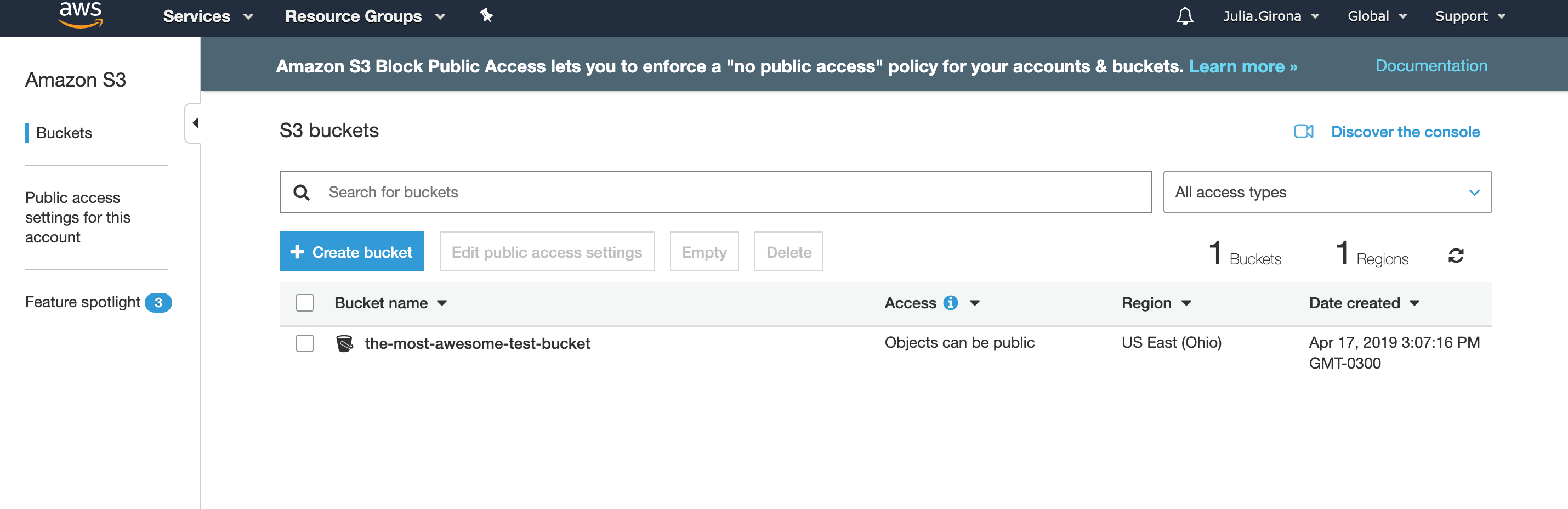The image size is (1568, 509).
Task: Open Feature spotlight in sidebar
Action: [x=82, y=302]
